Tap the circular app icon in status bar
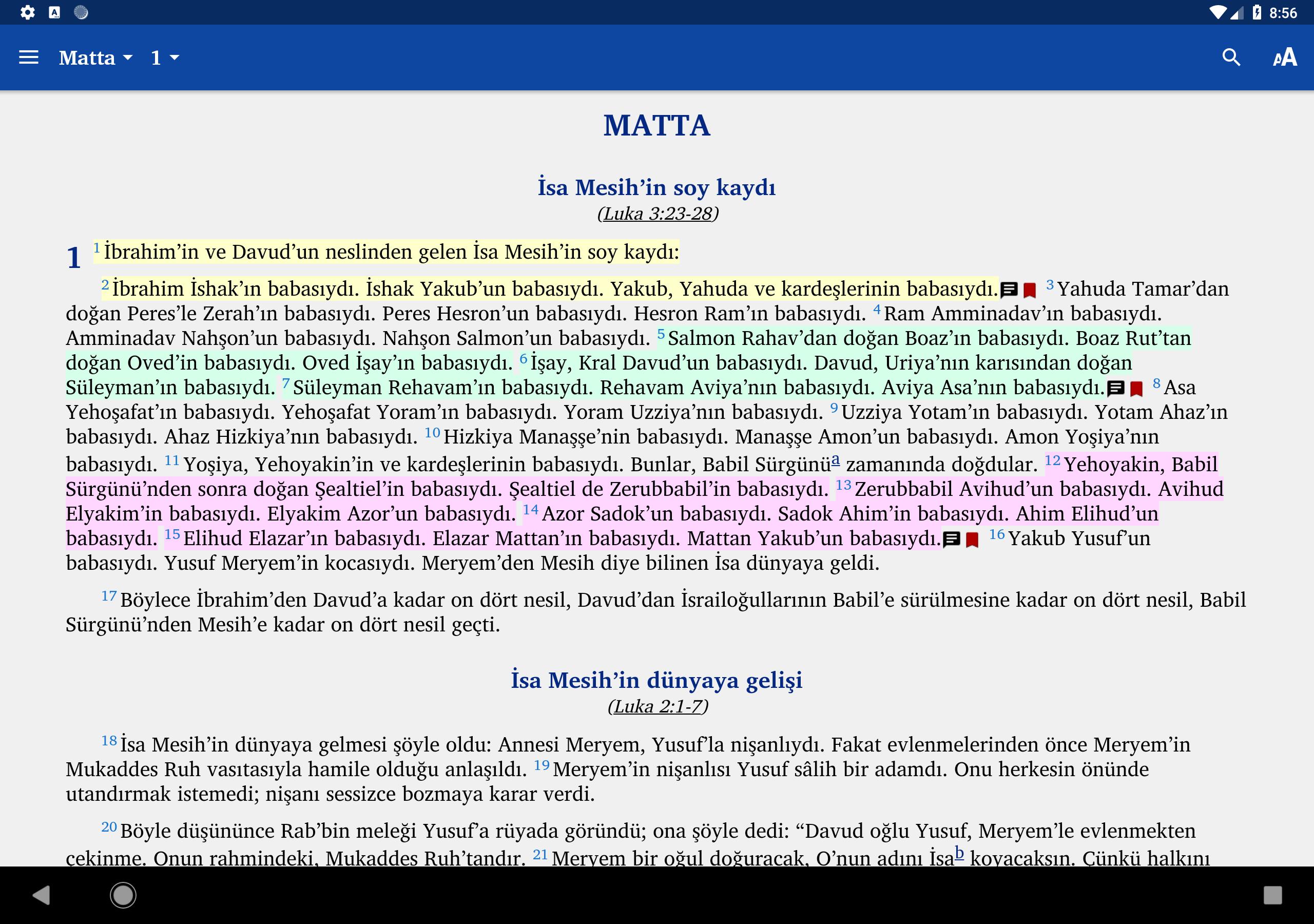Screen dimensions: 1314x924 81,12
